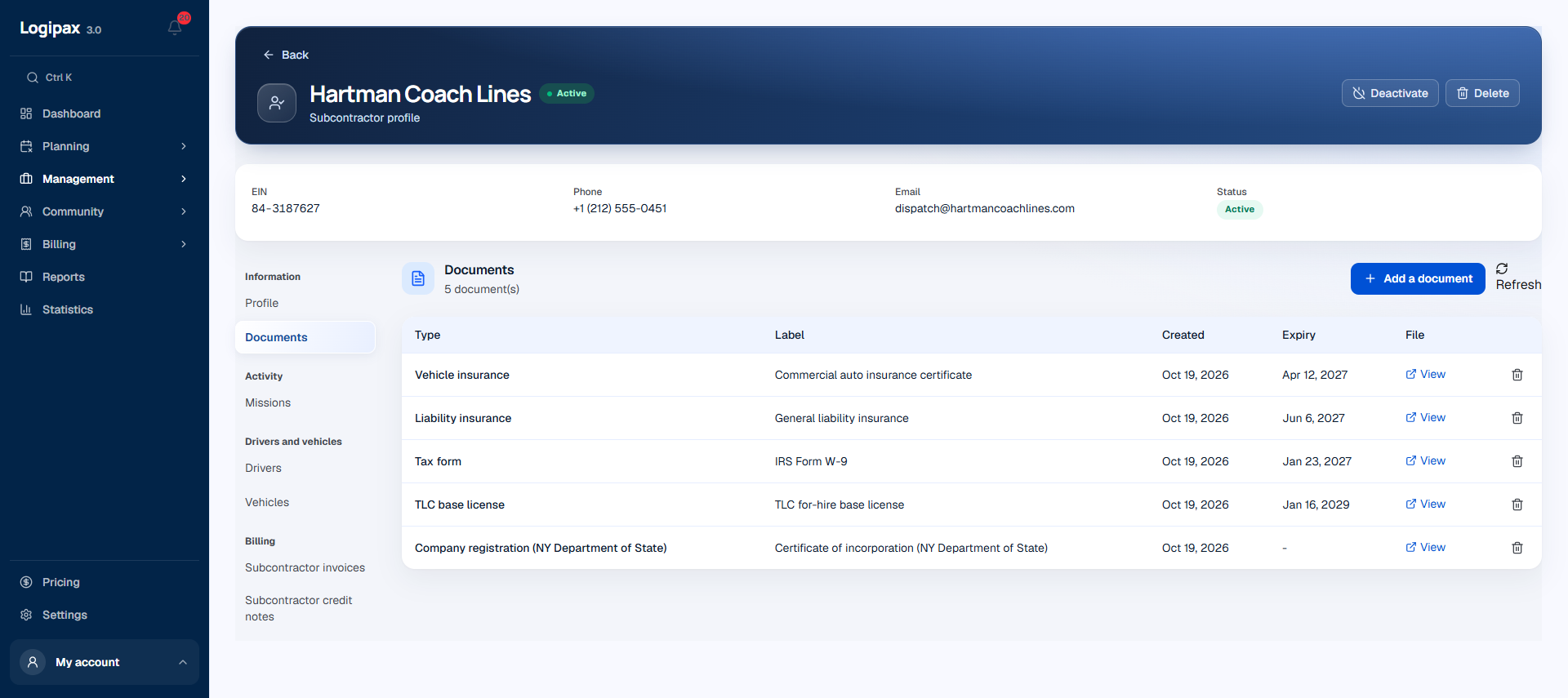Screen dimensions: 1568x698
Task: Click the Refresh documents icon
Action: [x=1502, y=269]
